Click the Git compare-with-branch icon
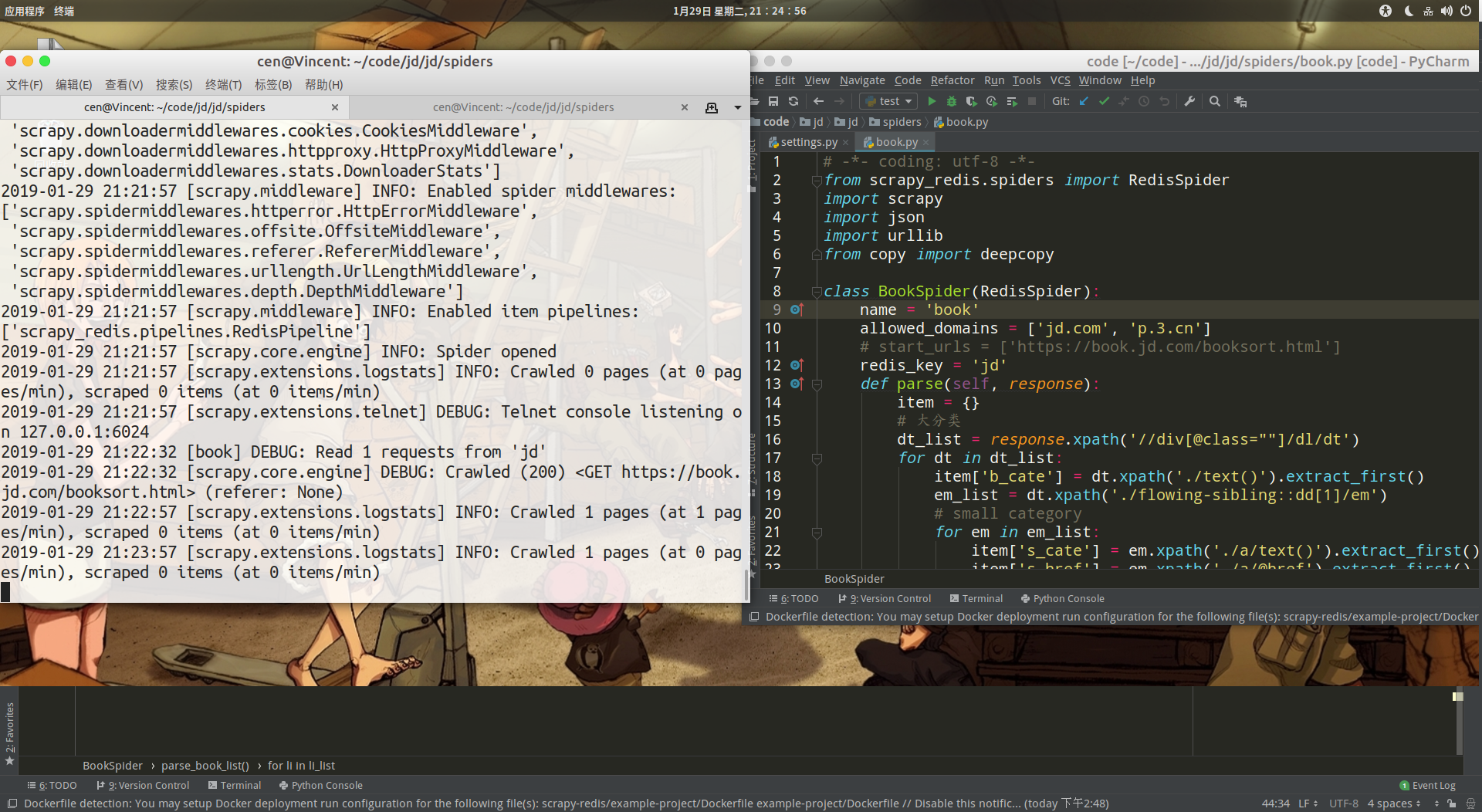 [x=1124, y=101]
